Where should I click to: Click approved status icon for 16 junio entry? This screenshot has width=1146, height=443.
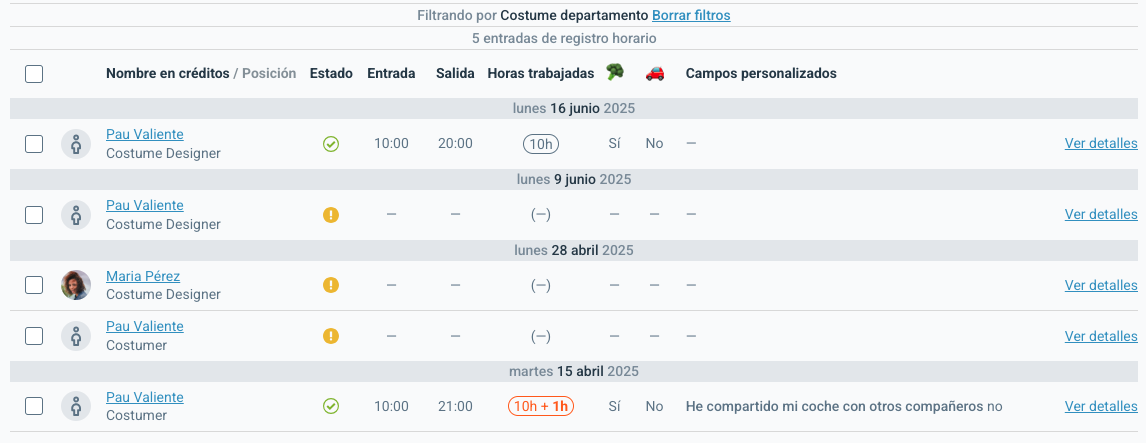pyautogui.click(x=331, y=144)
